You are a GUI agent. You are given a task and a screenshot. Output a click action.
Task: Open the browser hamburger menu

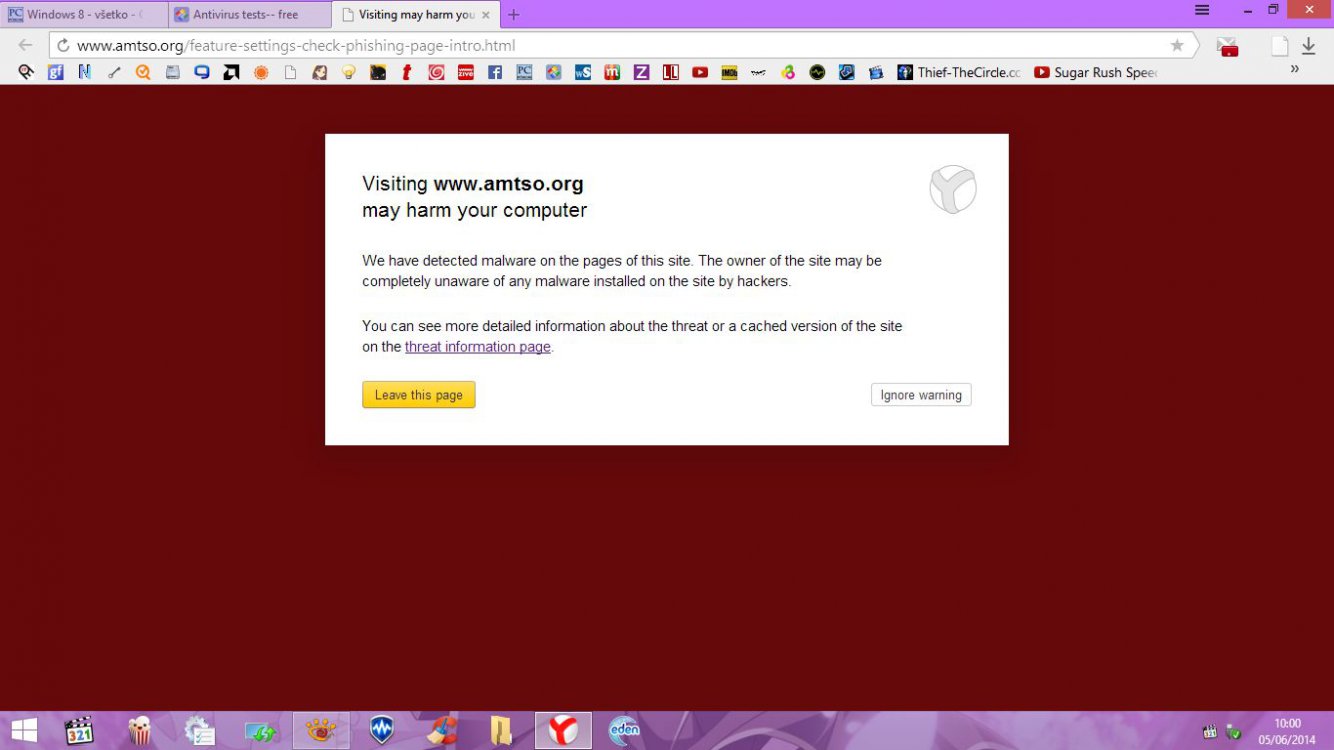click(1202, 11)
